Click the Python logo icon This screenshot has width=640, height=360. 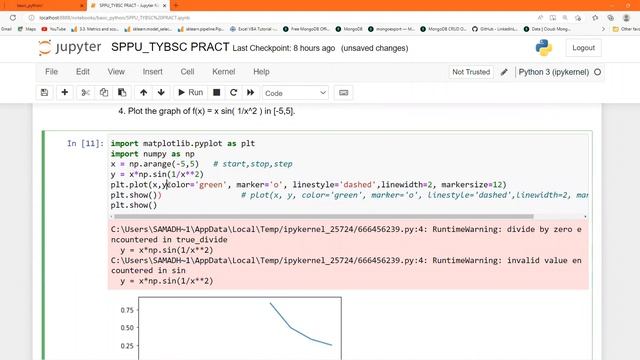coord(544,48)
